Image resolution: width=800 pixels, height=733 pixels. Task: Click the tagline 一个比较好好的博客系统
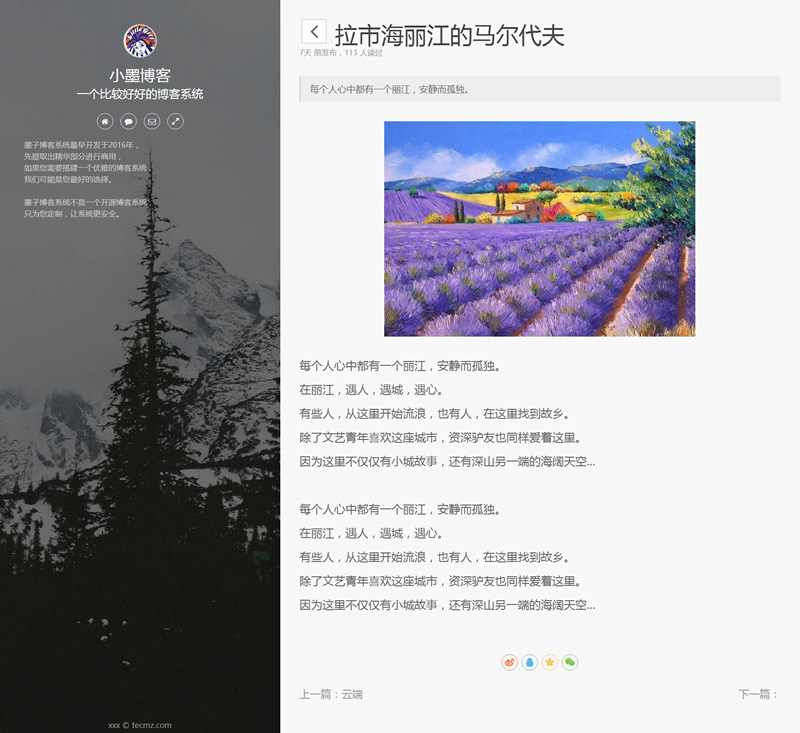coord(140,94)
